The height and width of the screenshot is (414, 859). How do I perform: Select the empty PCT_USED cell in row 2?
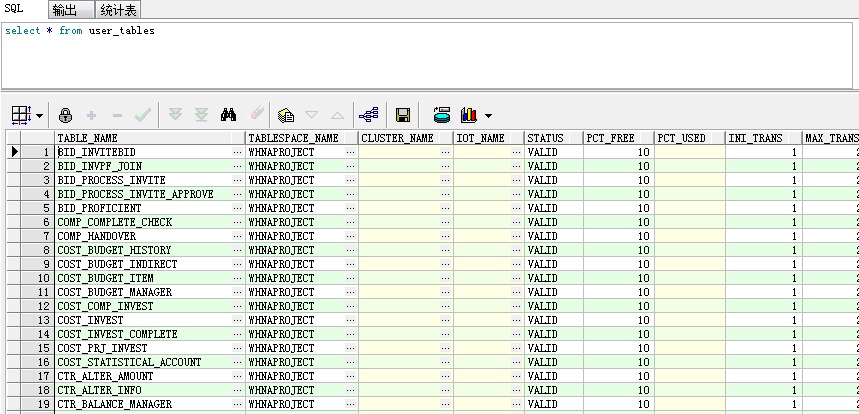[690, 166]
